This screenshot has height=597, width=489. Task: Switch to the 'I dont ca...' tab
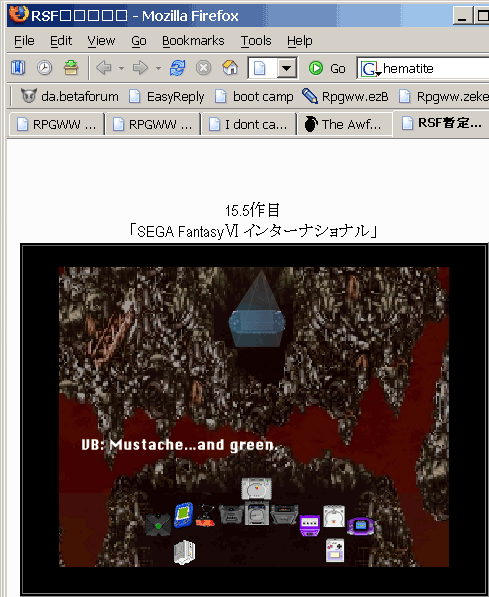(x=248, y=124)
